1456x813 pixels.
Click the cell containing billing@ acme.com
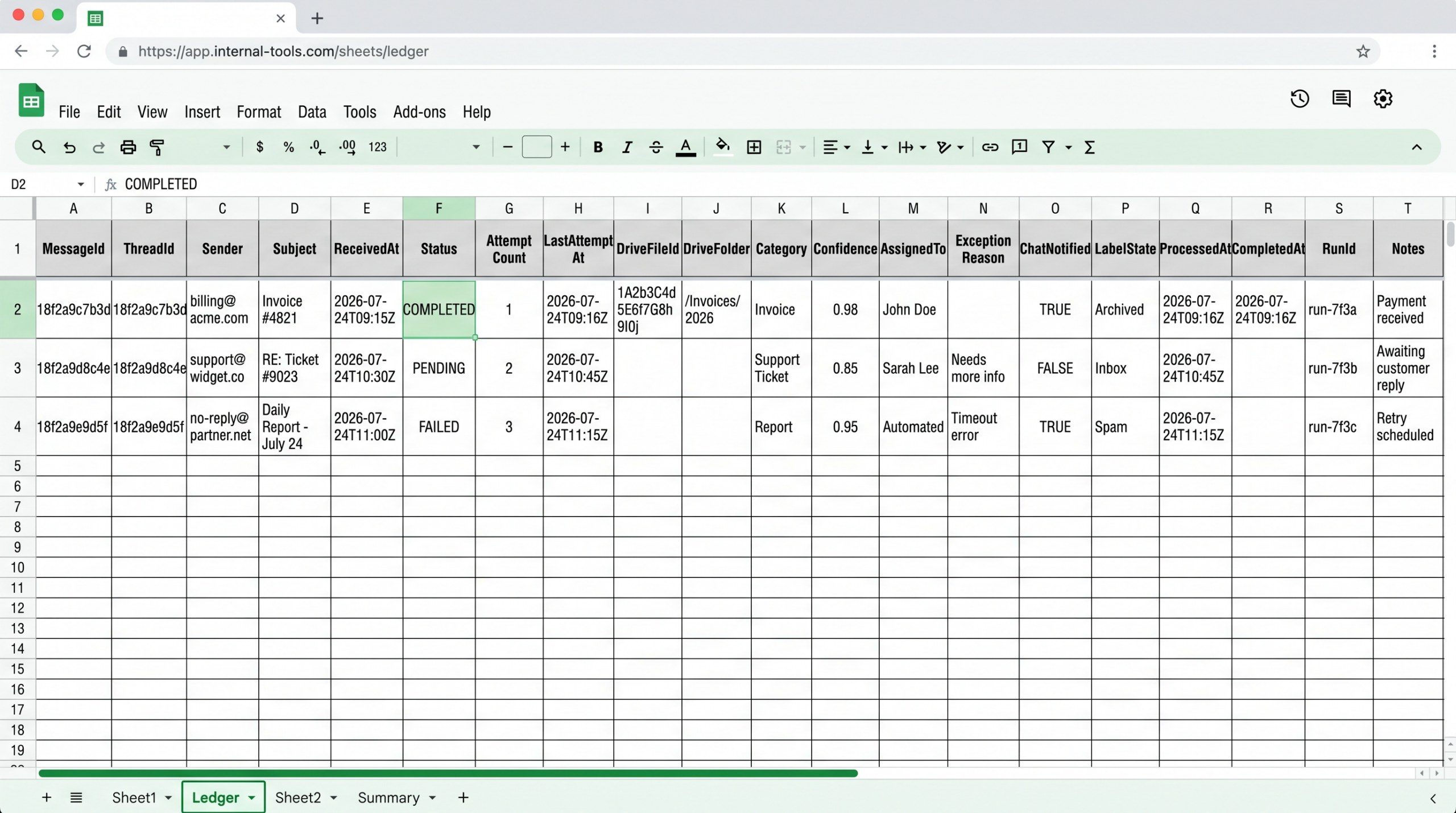[x=222, y=309]
